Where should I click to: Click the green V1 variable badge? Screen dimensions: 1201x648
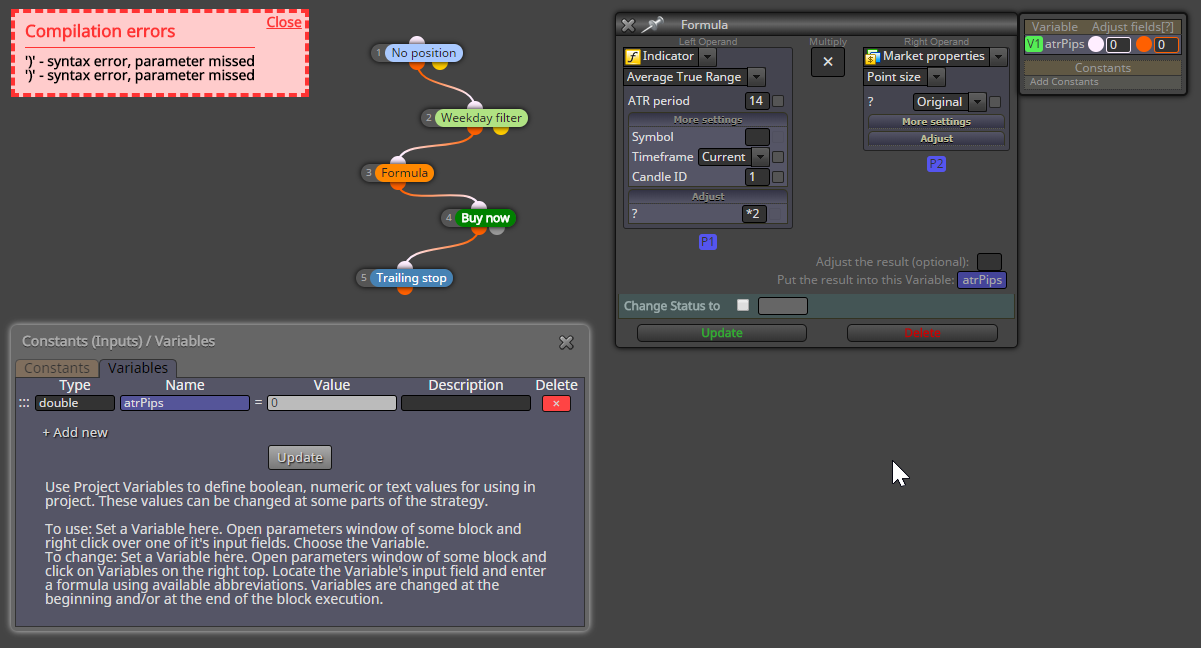[x=1034, y=44]
